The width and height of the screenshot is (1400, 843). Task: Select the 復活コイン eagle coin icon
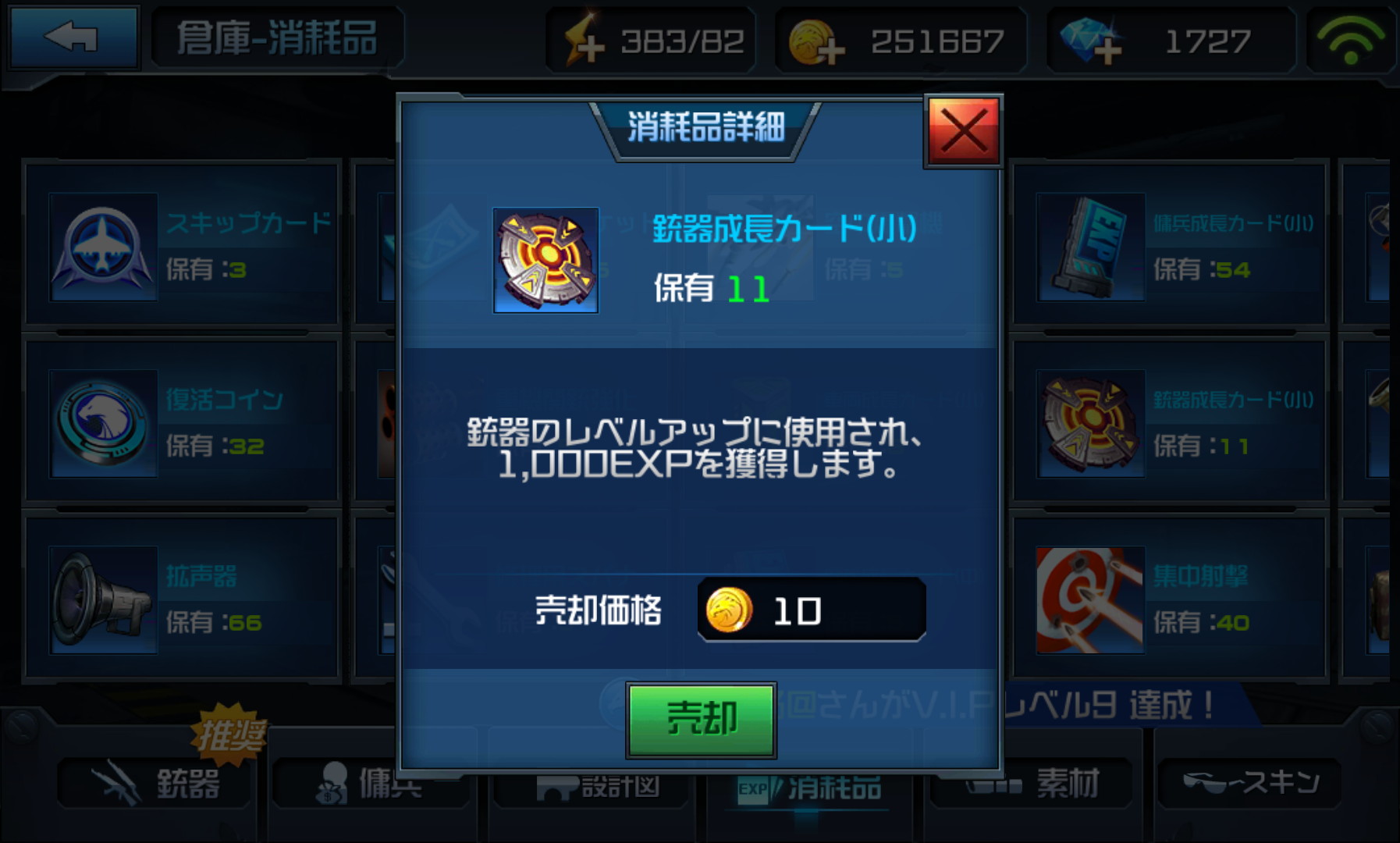click(103, 423)
